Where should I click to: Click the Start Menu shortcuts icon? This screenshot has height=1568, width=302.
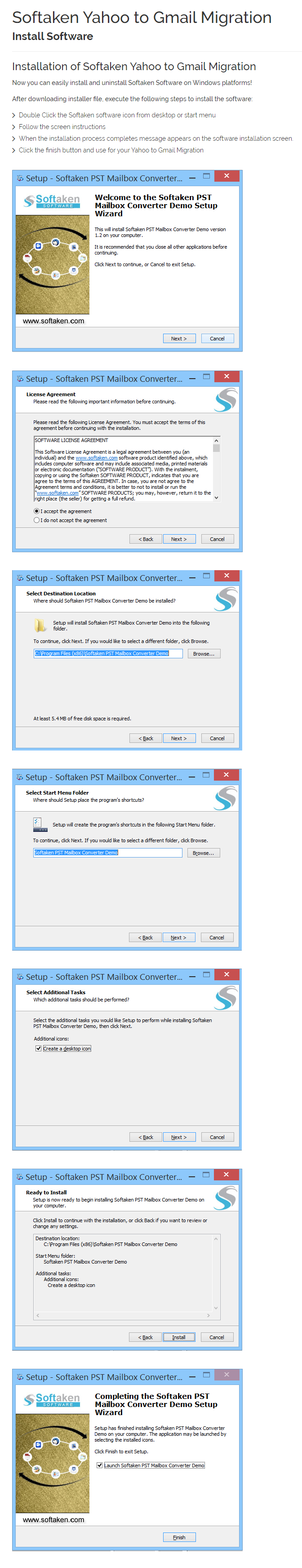40,825
